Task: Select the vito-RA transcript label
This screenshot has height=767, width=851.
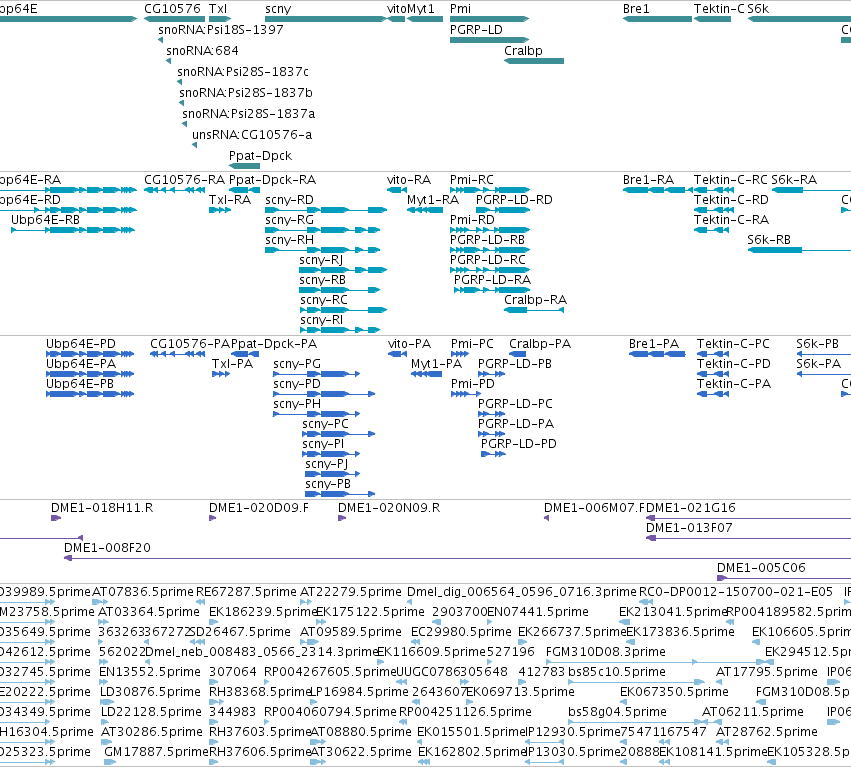Action: point(409,180)
